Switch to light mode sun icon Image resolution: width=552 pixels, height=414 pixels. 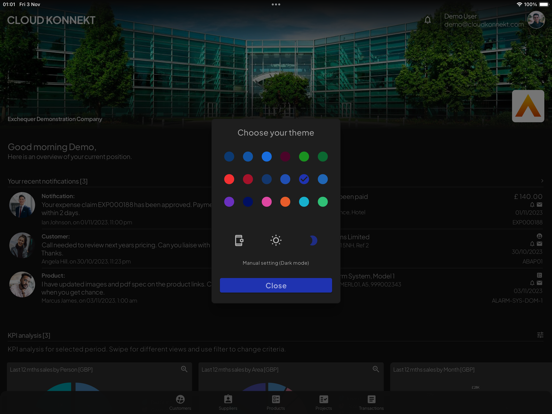276,240
